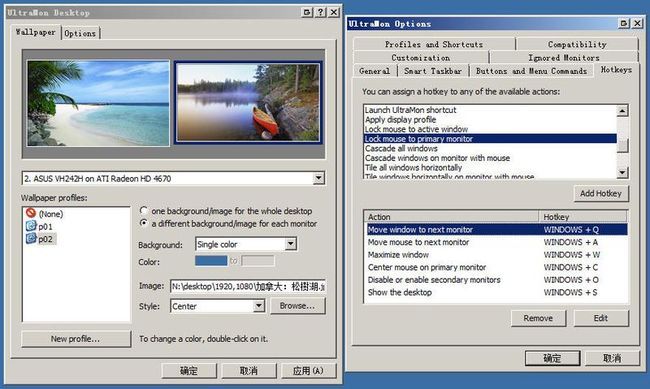The width and height of the screenshot is (650, 389).
Task: Open the Style dropdown showing Center
Action: (259, 306)
